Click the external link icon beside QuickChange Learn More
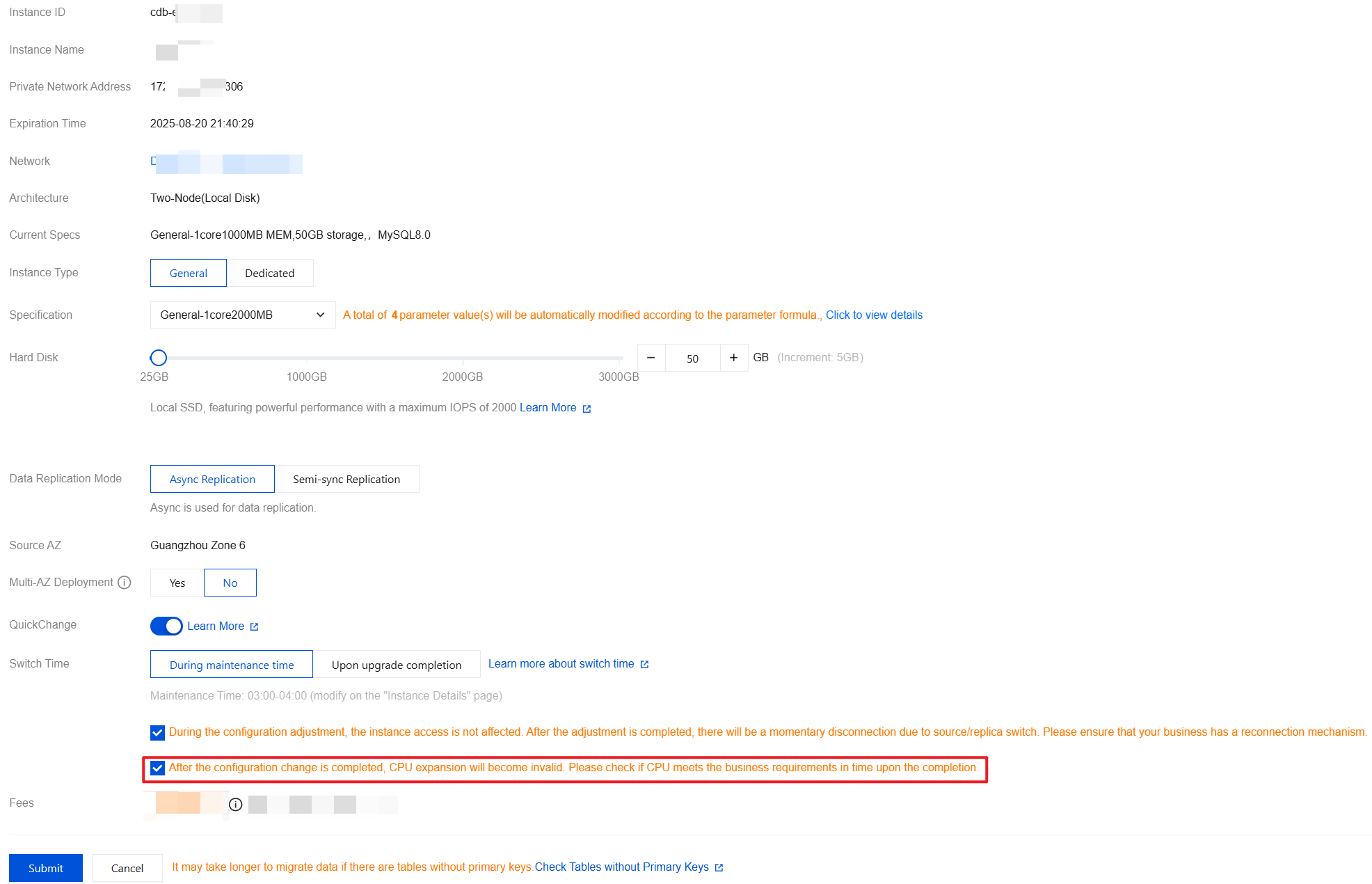The image size is (1372, 884). pos(255,627)
